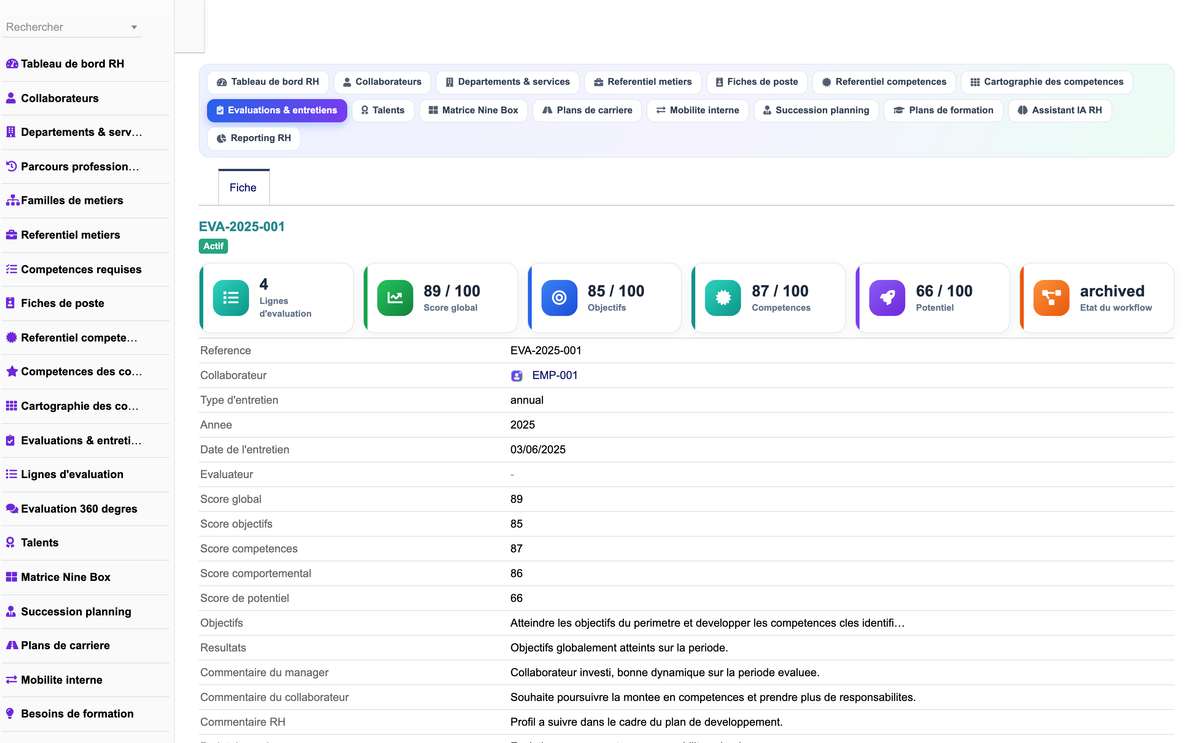Select the active Evaluations & entretiens pill
Screen dimensions: 1200x743
pyautogui.click(x=277, y=110)
